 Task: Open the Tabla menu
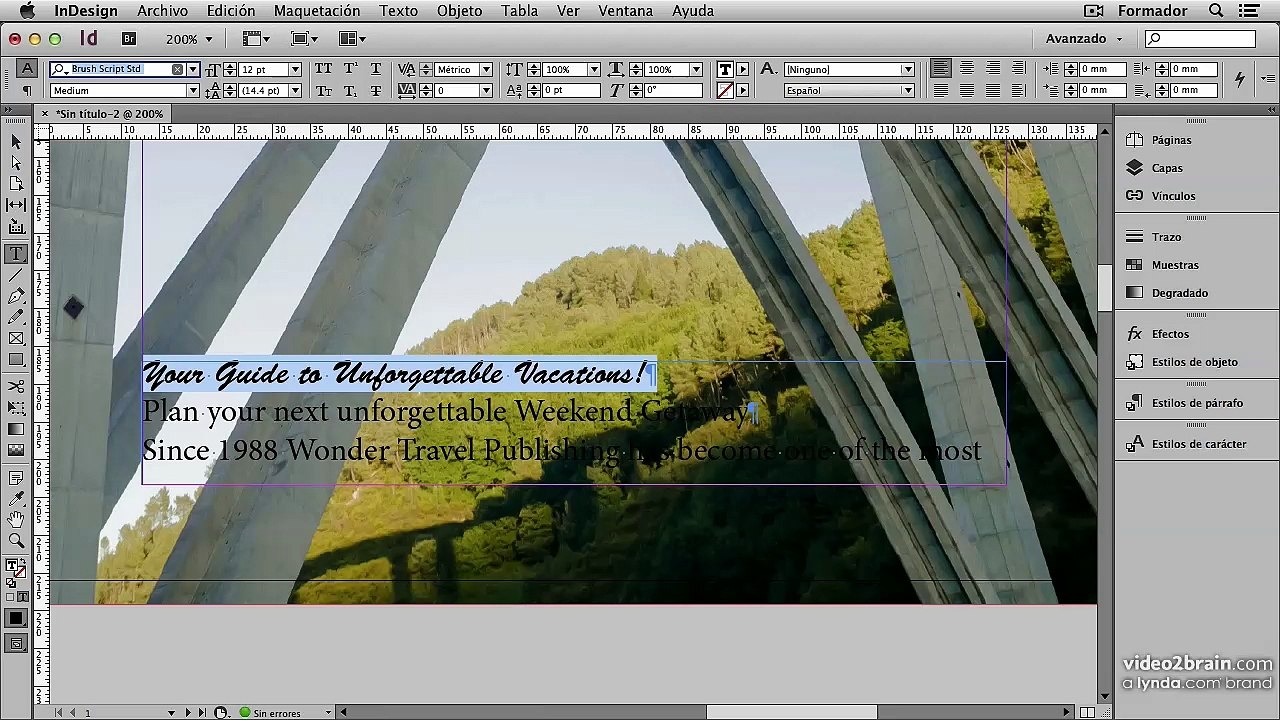coord(519,11)
